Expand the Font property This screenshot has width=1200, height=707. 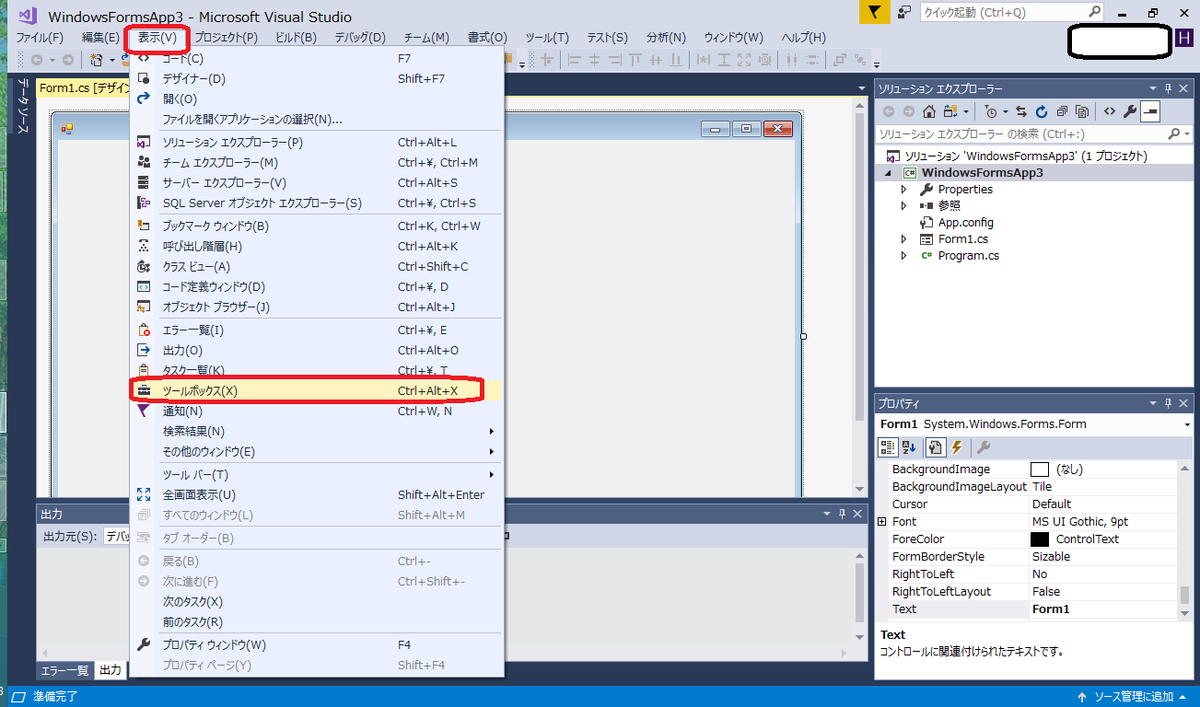pyautogui.click(x=882, y=522)
